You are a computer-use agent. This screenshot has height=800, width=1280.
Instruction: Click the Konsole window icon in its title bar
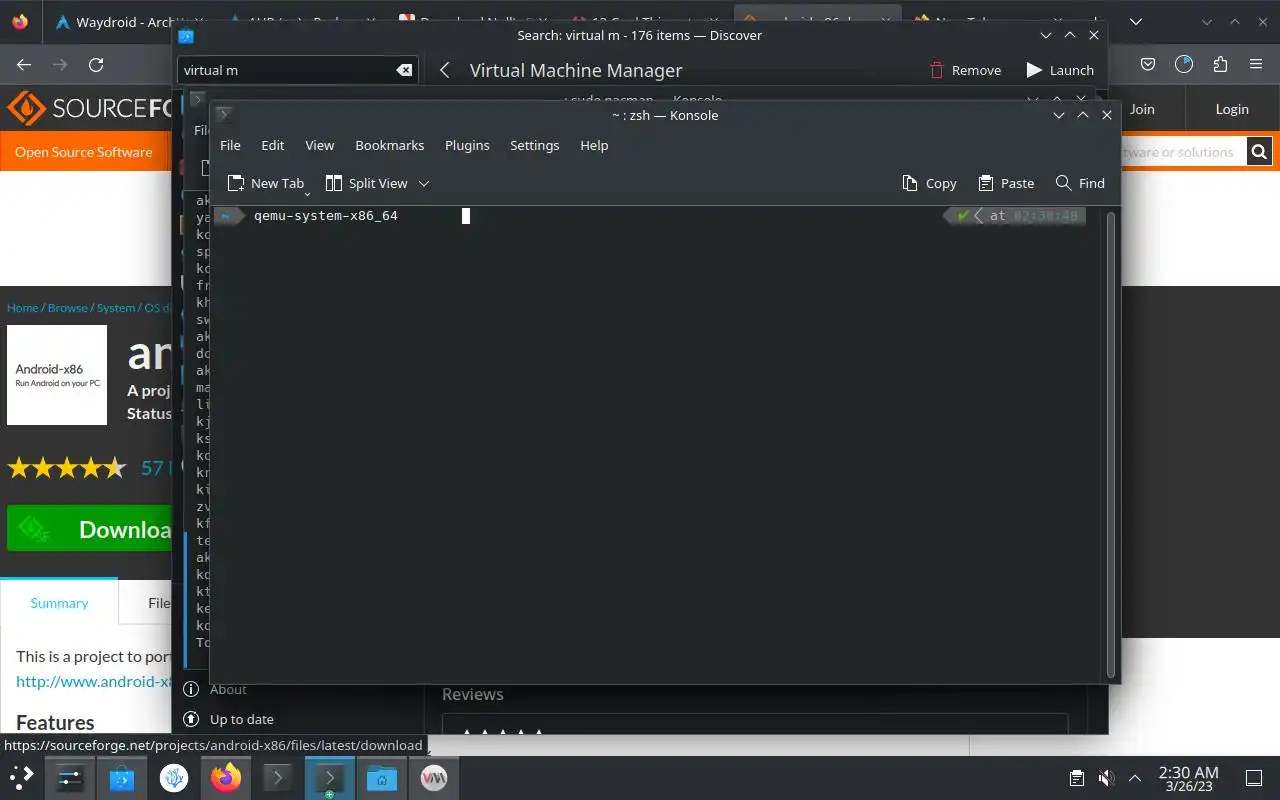tap(224, 115)
